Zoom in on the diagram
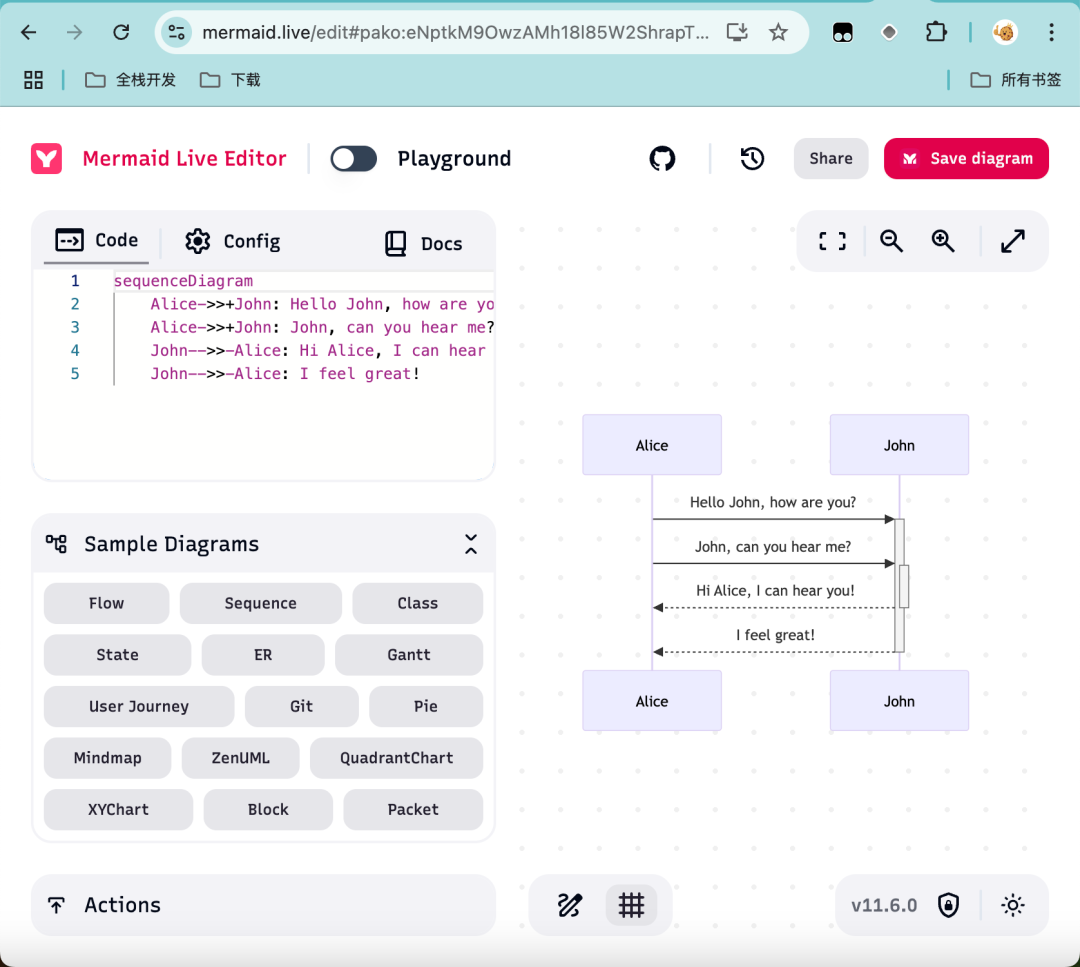Screen dimensions: 1080x967 (943, 241)
